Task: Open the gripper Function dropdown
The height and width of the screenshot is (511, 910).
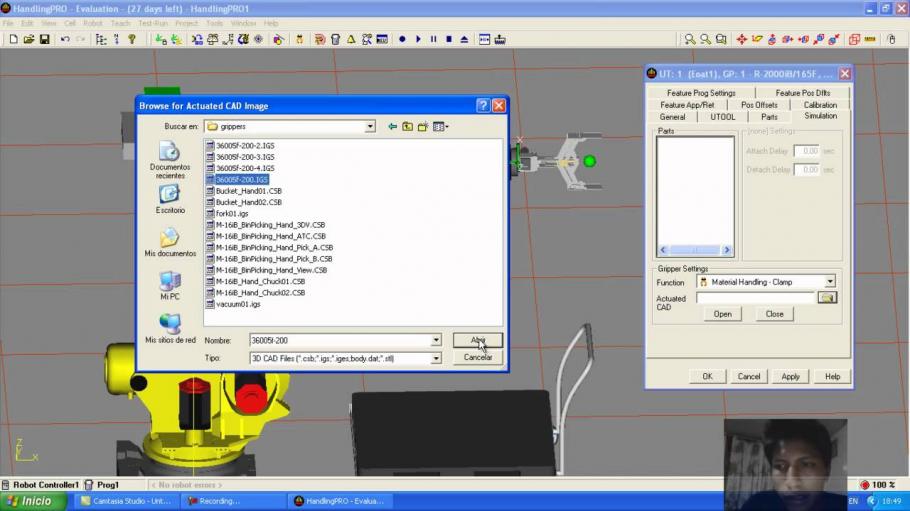Action: coord(830,282)
